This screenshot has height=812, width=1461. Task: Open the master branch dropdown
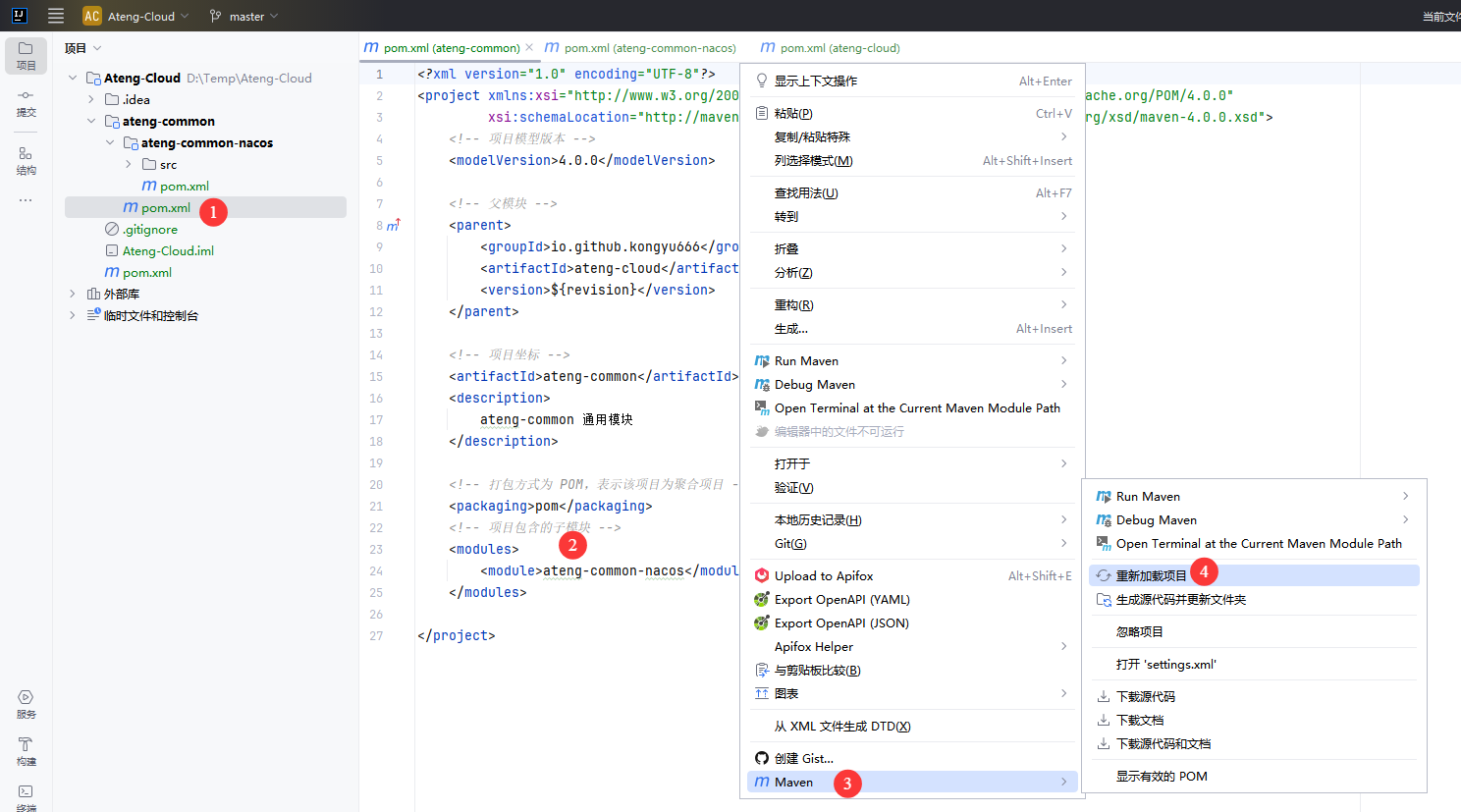(x=245, y=16)
